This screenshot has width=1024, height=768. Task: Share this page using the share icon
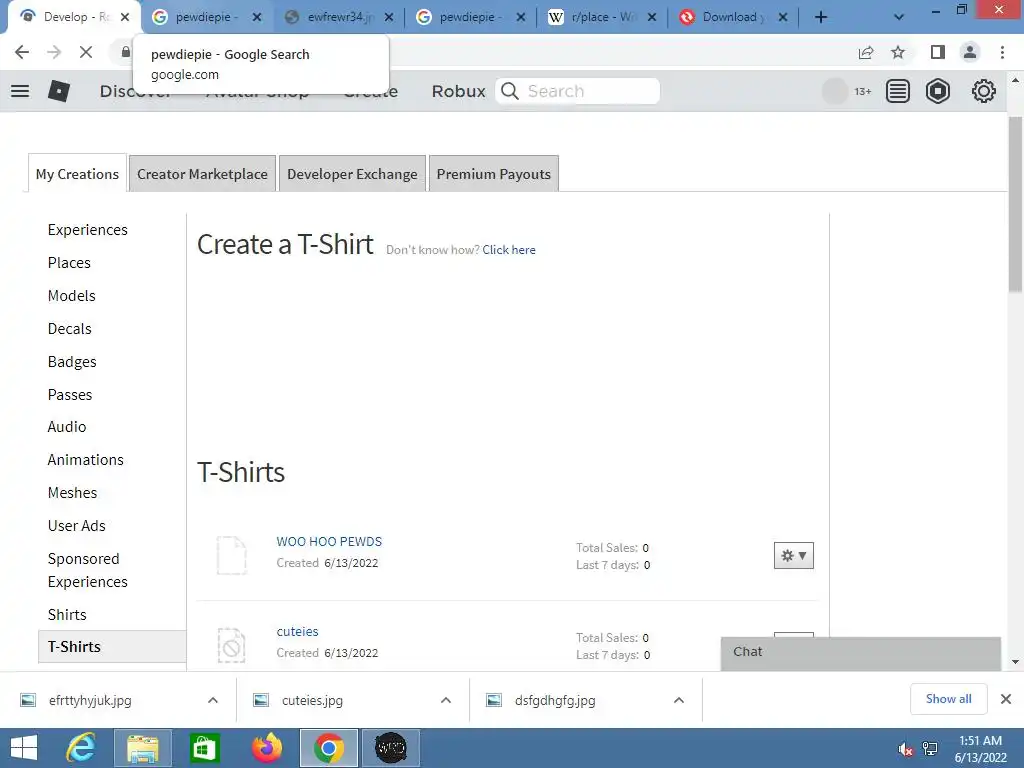[866, 52]
